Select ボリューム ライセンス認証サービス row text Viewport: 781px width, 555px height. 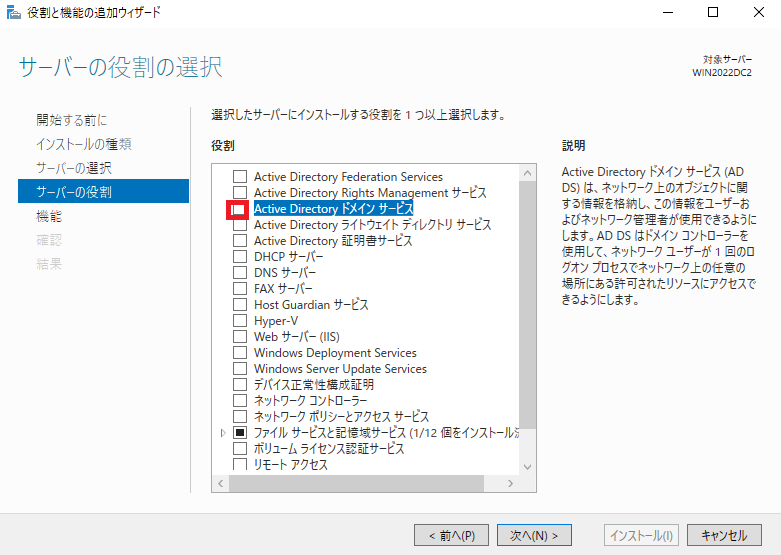point(329,448)
